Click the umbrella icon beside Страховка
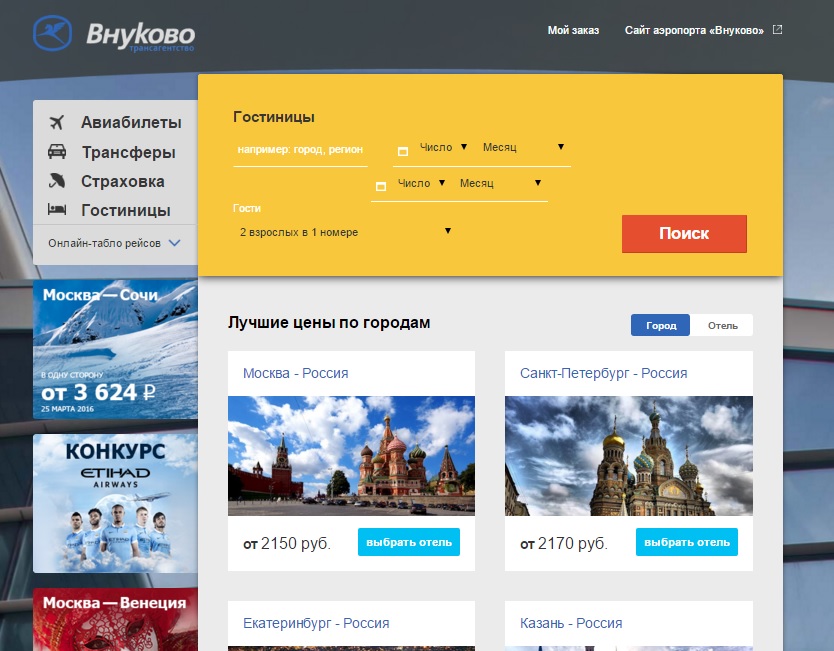This screenshot has height=651, width=834. coord(57,181)
